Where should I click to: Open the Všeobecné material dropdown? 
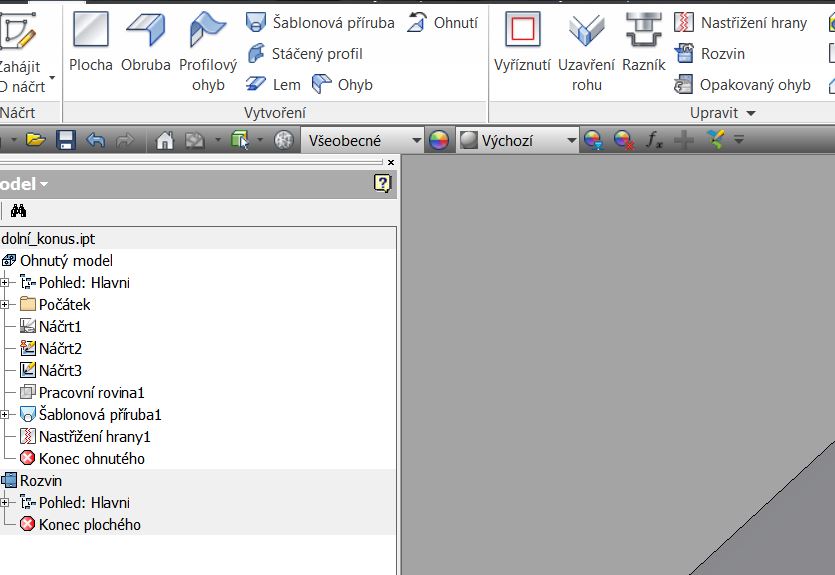tap(362, 140)
